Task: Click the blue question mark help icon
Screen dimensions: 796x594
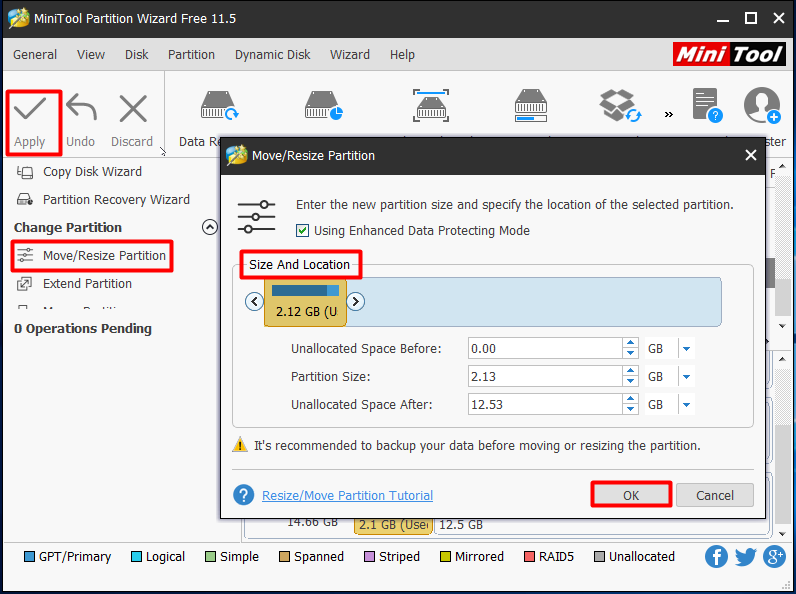Action: pyautogui.click(x=244, y=494)
